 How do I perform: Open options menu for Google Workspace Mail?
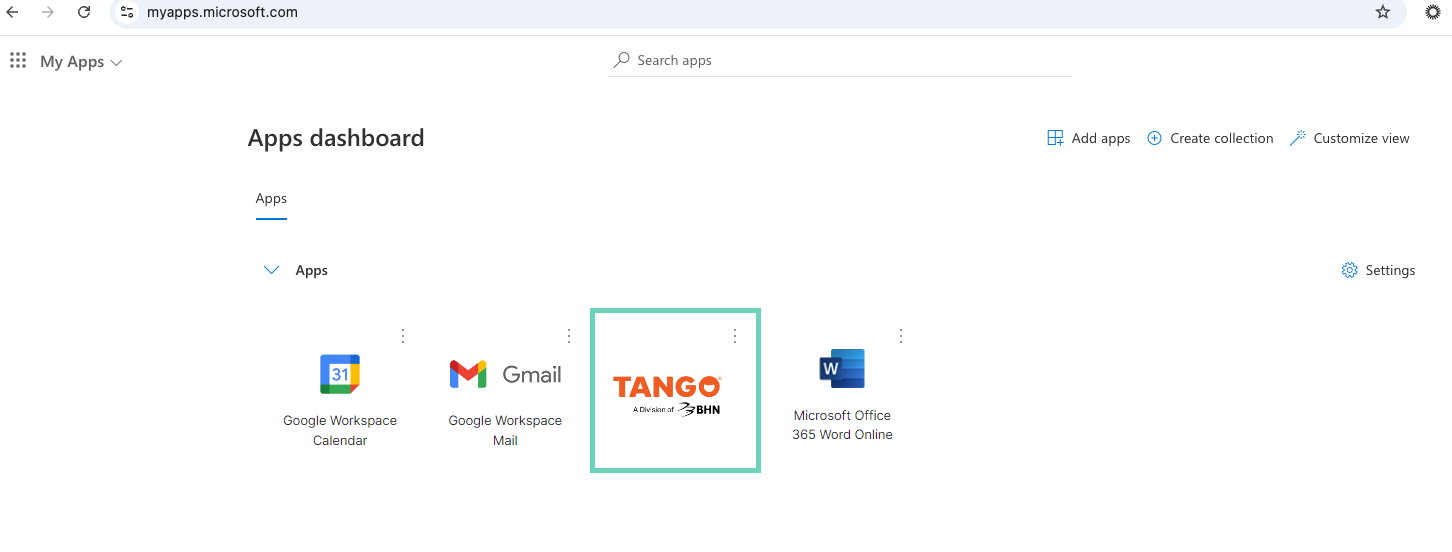tap(569, 335)
